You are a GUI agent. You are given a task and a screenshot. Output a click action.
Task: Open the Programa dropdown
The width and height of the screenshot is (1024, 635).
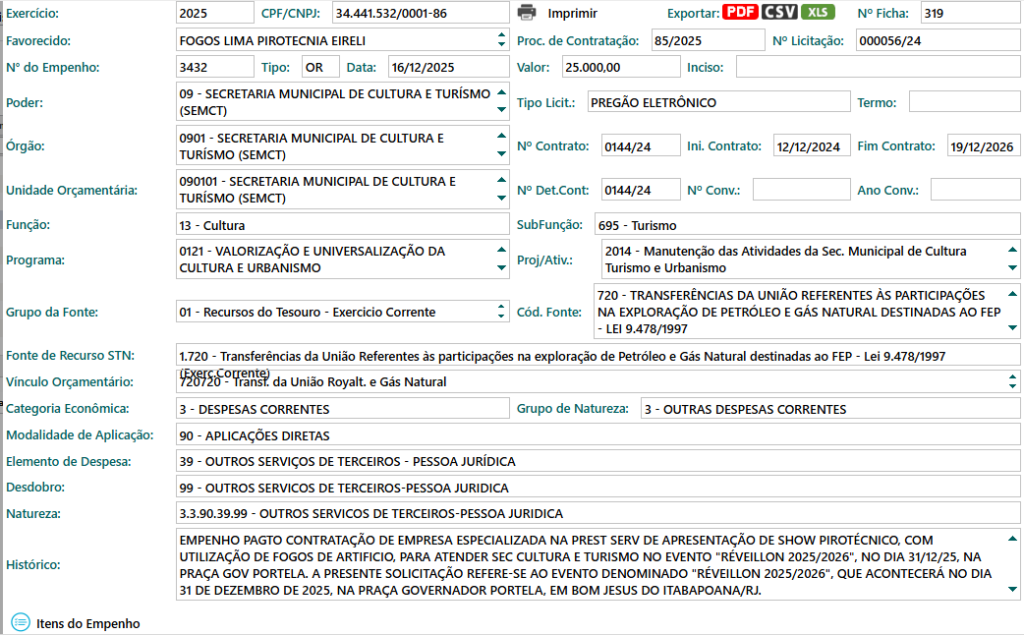point(500,259)
